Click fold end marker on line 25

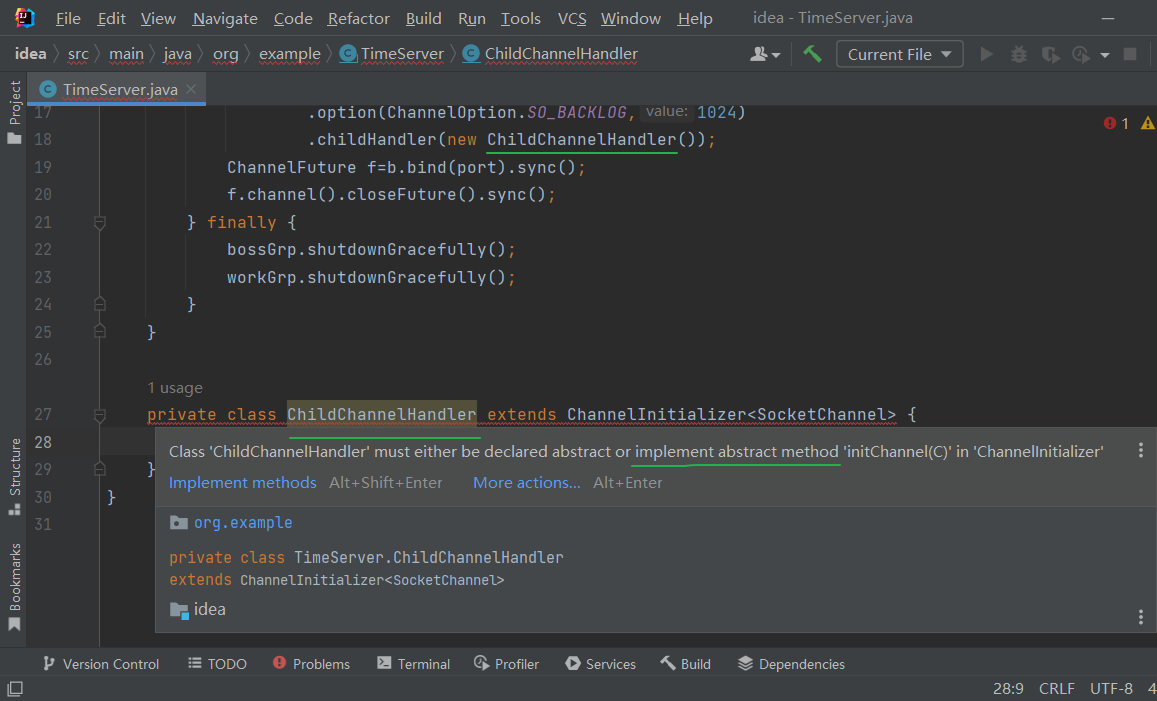click(x=100, y=332)
